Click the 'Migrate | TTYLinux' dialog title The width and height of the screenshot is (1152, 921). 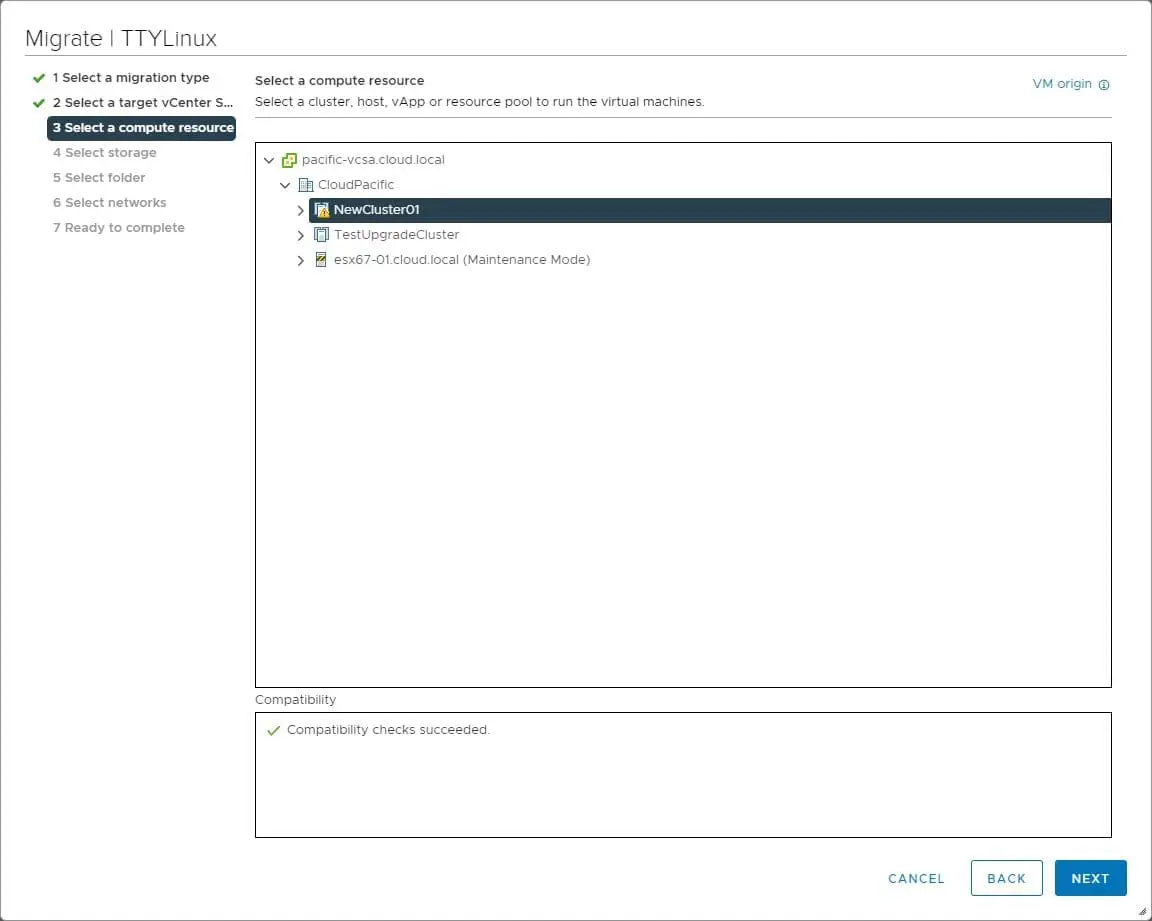[x=121, y=38]
